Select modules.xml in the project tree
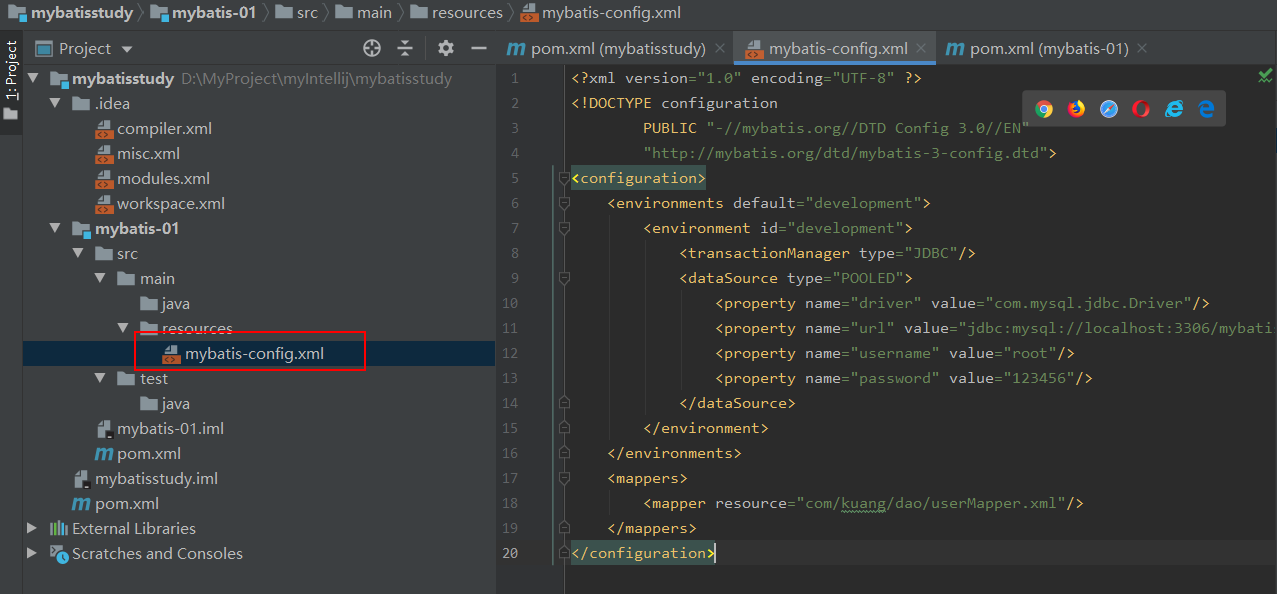 pos(163,178)
